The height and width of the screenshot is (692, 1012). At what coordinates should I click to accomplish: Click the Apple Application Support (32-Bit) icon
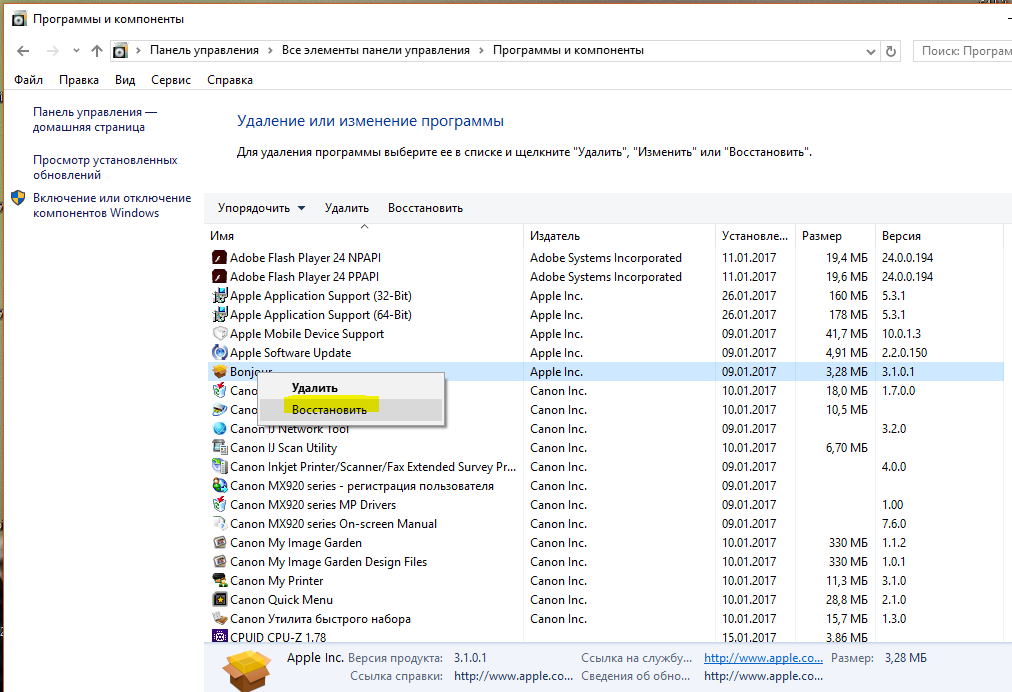click(219, 296)
